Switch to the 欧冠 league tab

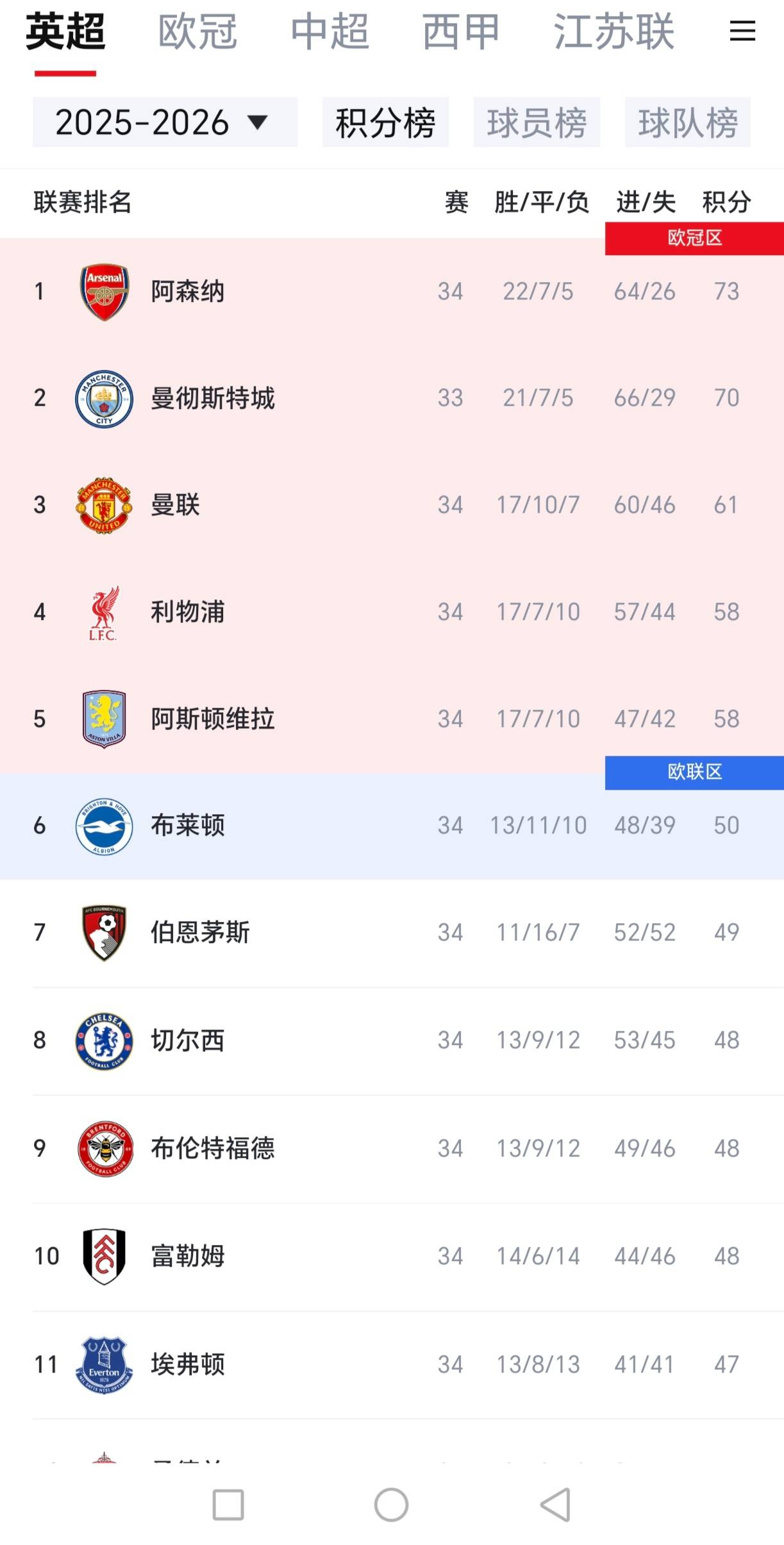pos(197,31)
